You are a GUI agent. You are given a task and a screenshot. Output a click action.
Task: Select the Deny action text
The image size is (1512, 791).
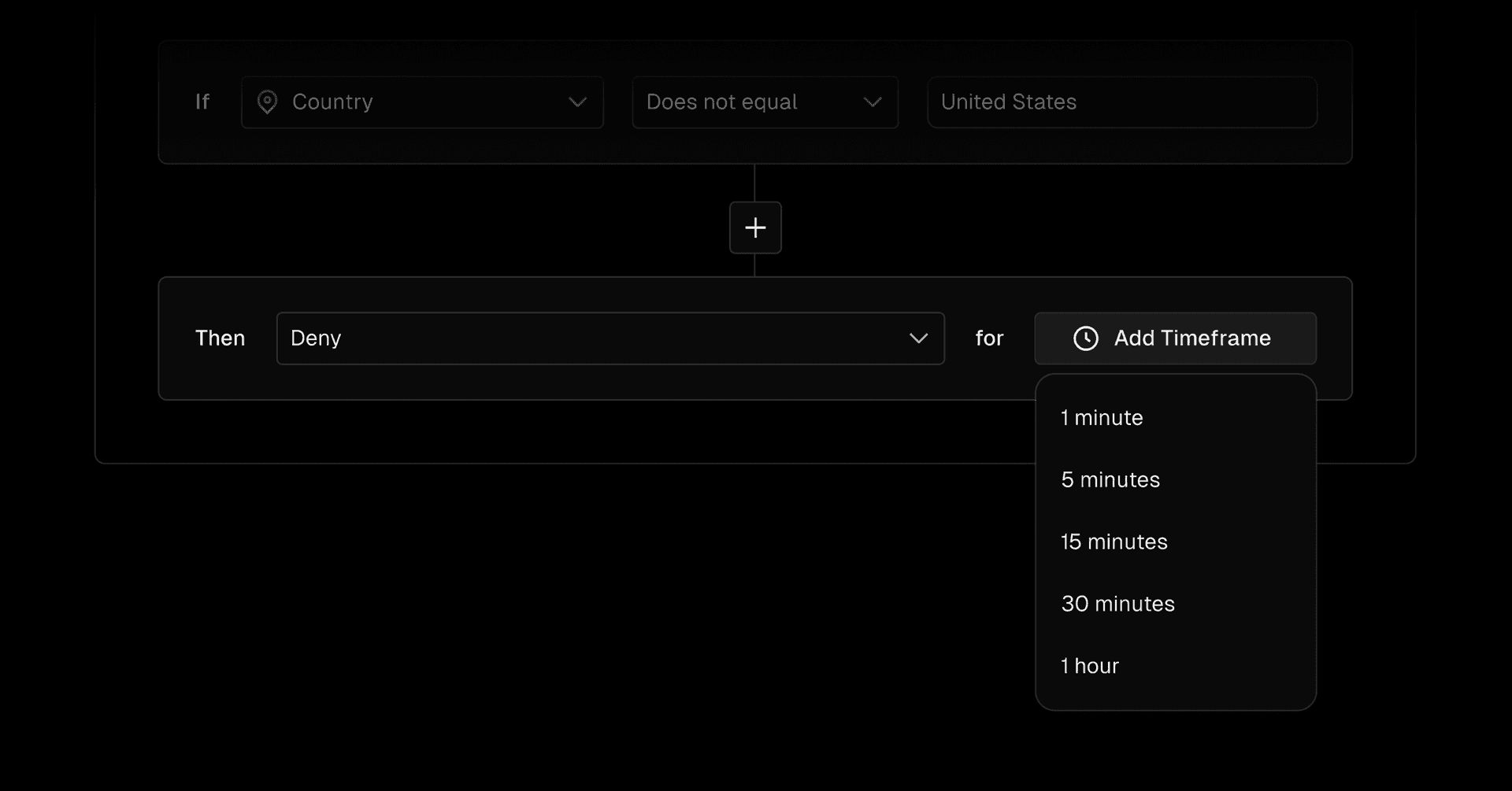(316, 338)
